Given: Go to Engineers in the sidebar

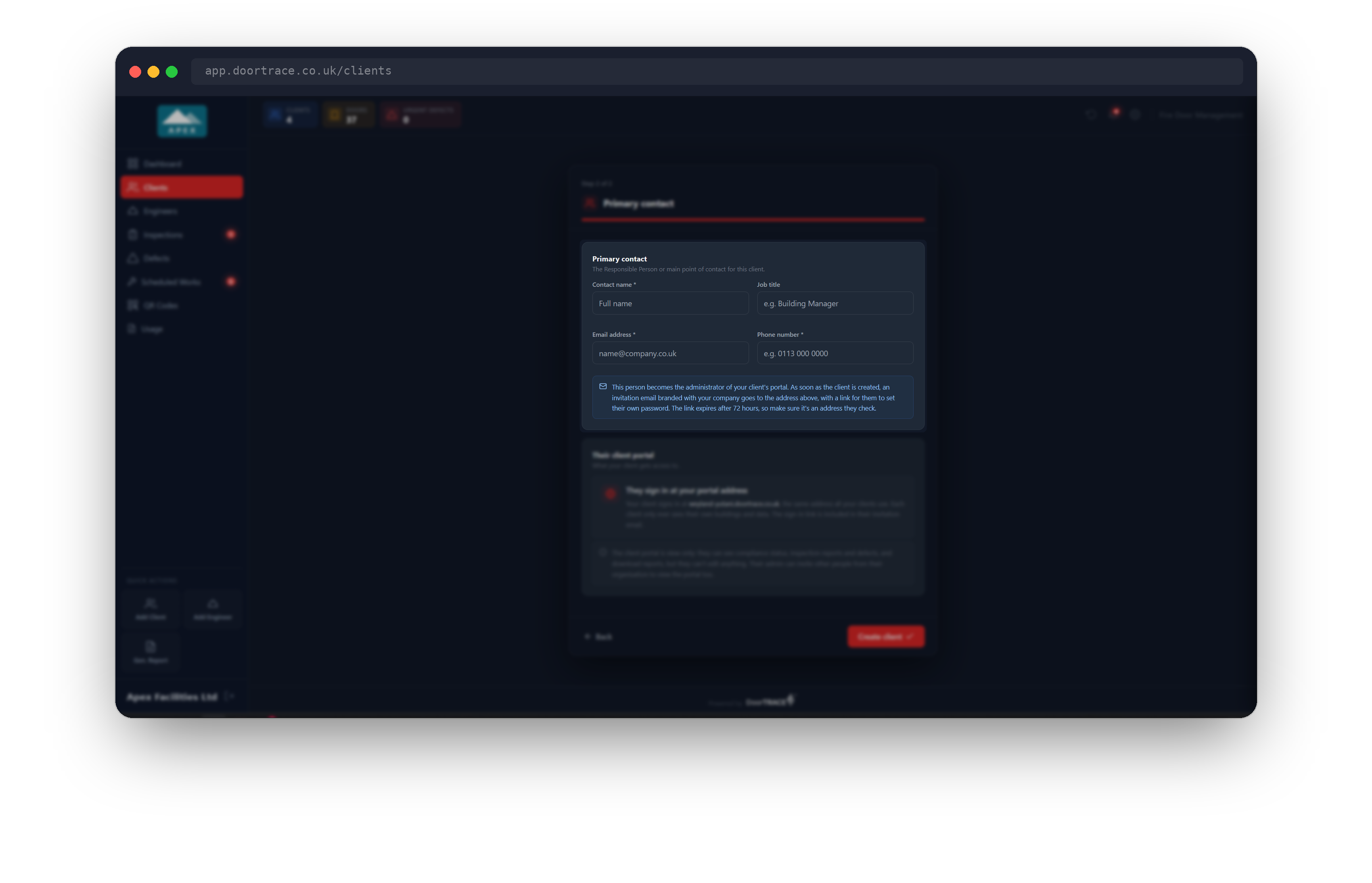Looking at the screenshot, I should point(182,211).
